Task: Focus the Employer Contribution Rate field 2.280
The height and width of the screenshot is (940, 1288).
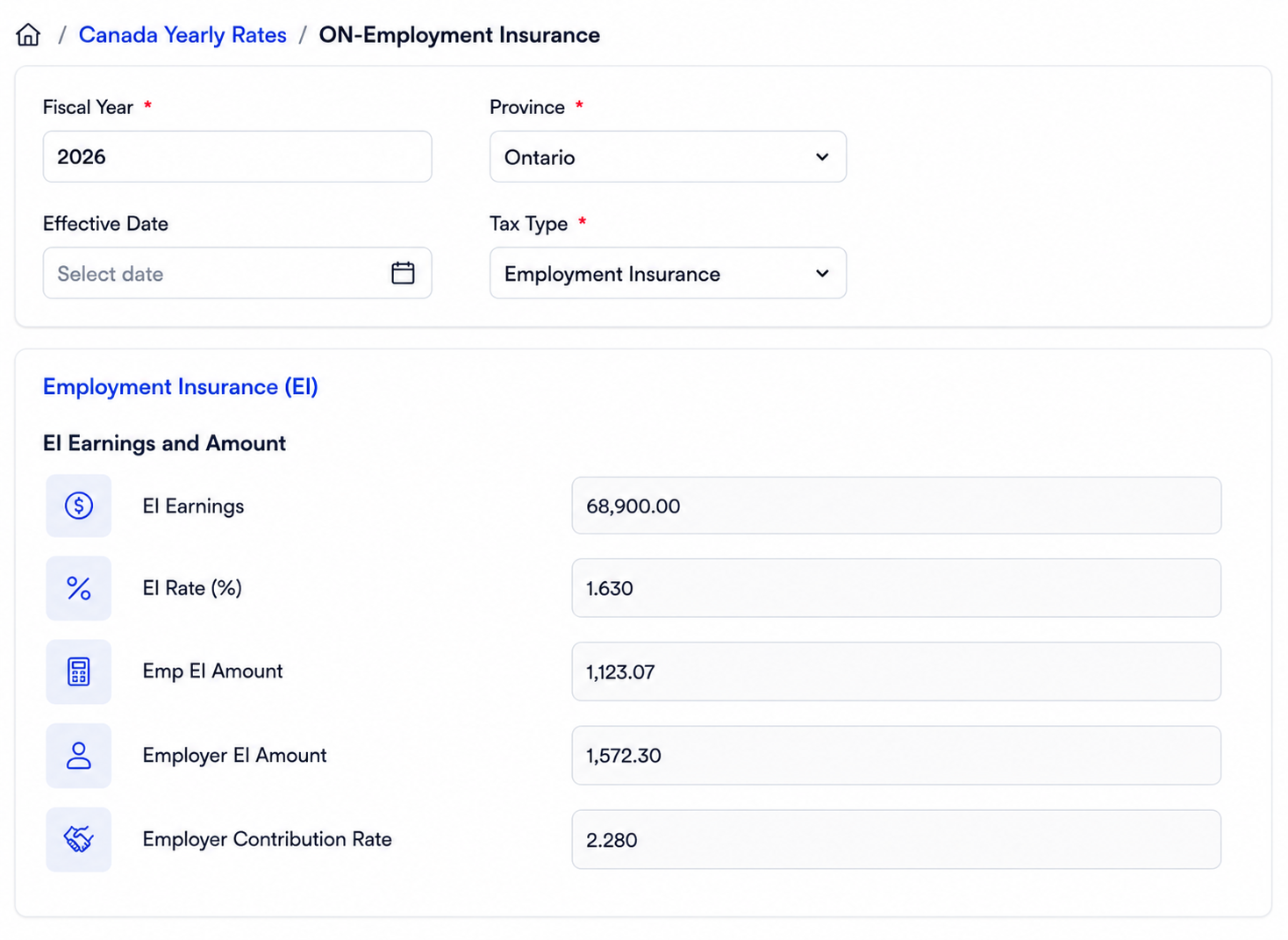Action: pyautogui.click(x=896, y=839)
